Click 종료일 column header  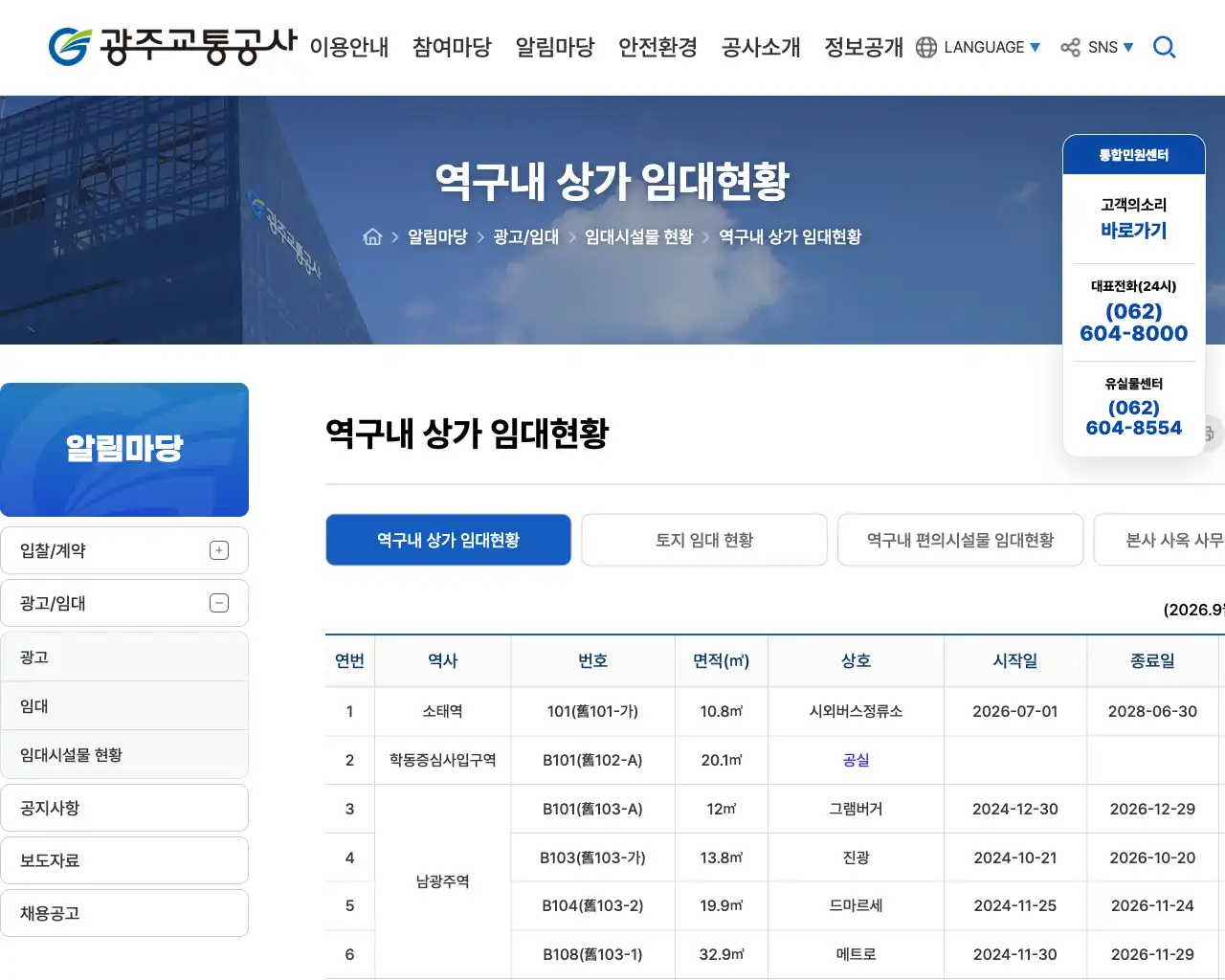(x=1152, y=660)
